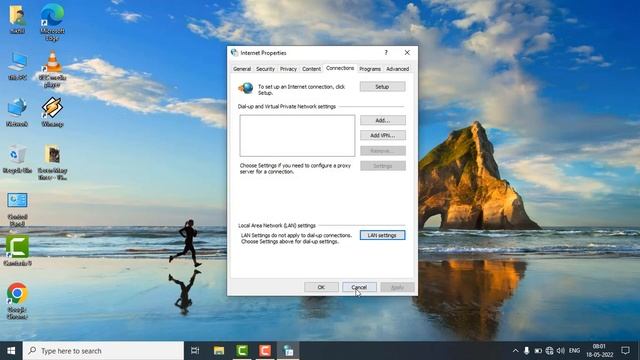
Task: Click the microphone tray icon
Action: tap(527, 351)
